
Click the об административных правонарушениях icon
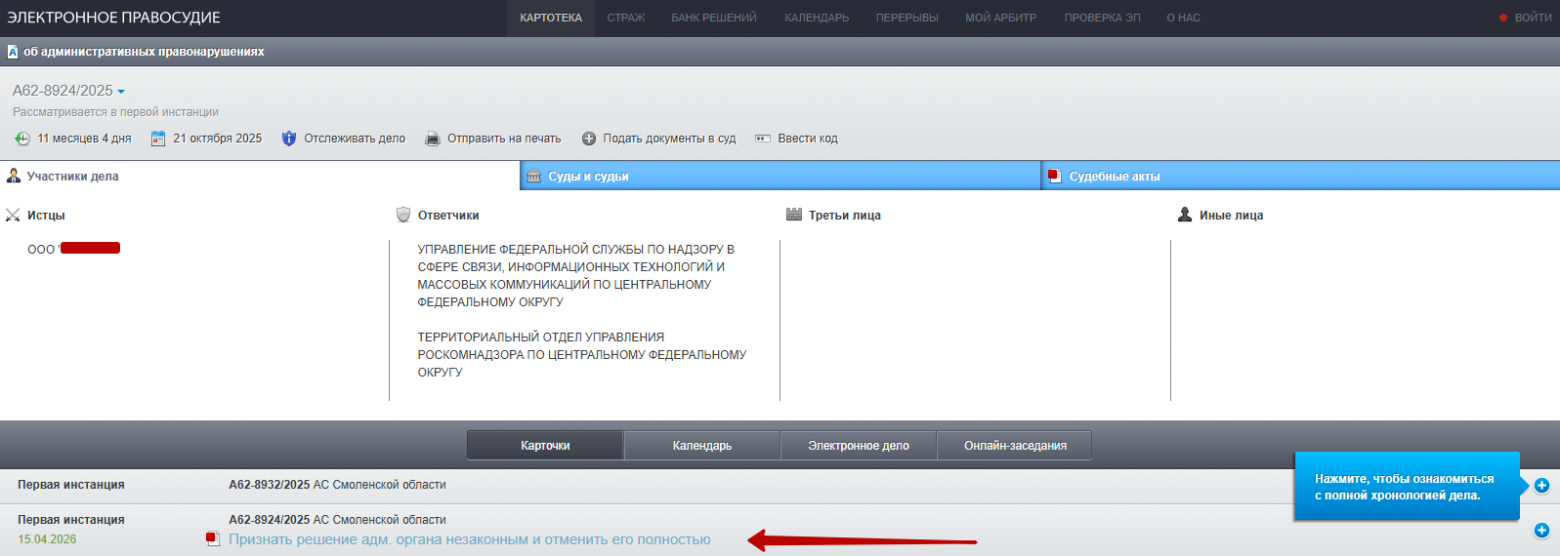tap(12, 51)
